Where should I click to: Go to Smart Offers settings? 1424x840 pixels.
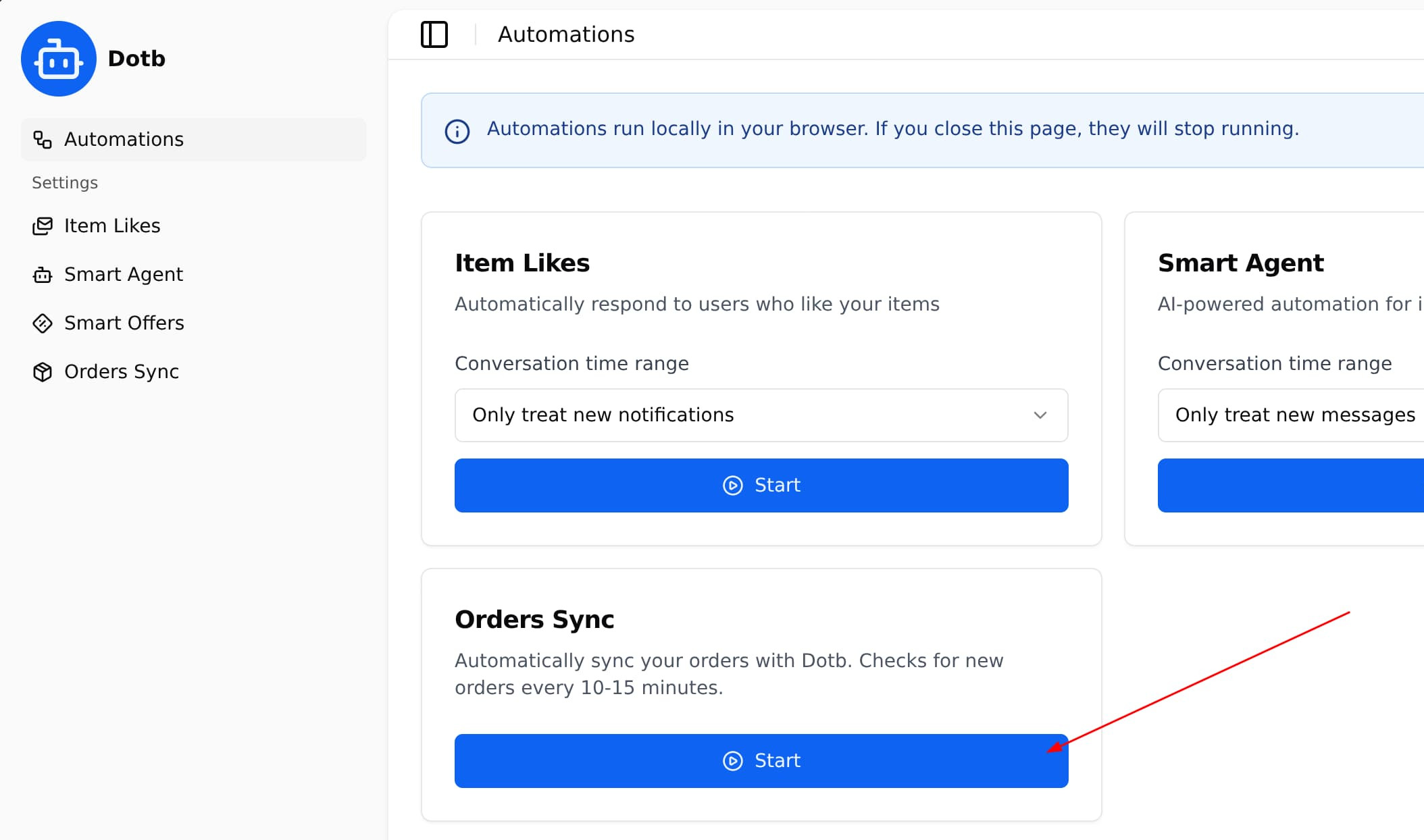pyautogui.click(x=124, y=323)
